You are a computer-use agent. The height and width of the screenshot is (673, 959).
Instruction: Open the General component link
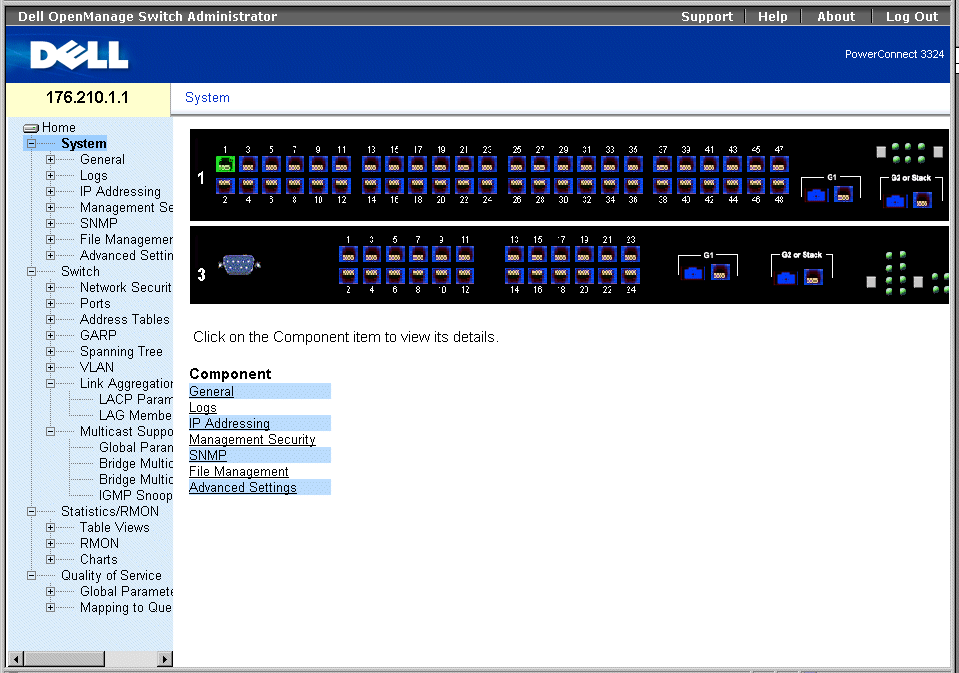212,392
